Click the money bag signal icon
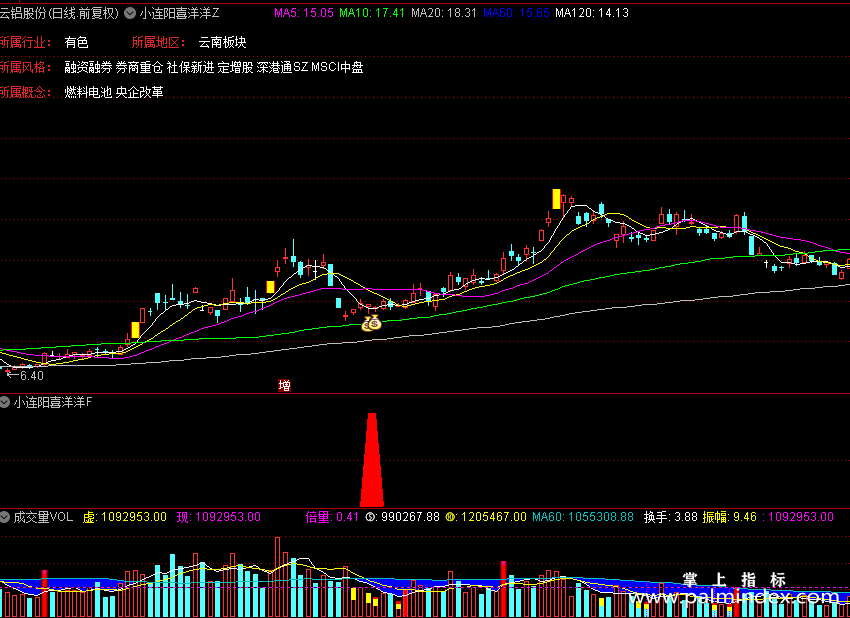The width and height of the screenshot is (850, 618). [x=372, y=323]
